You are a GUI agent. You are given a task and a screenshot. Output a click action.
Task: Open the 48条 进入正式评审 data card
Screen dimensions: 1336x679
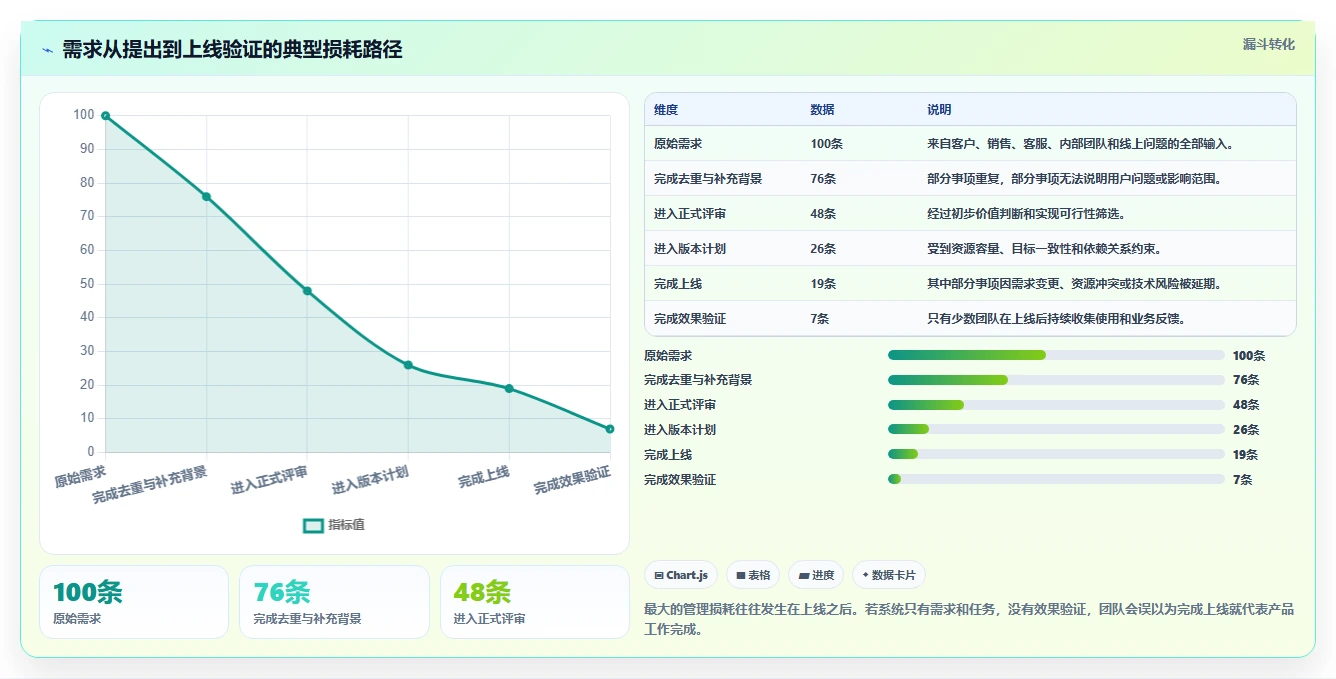pyautogui.click(x=535, y=602)
